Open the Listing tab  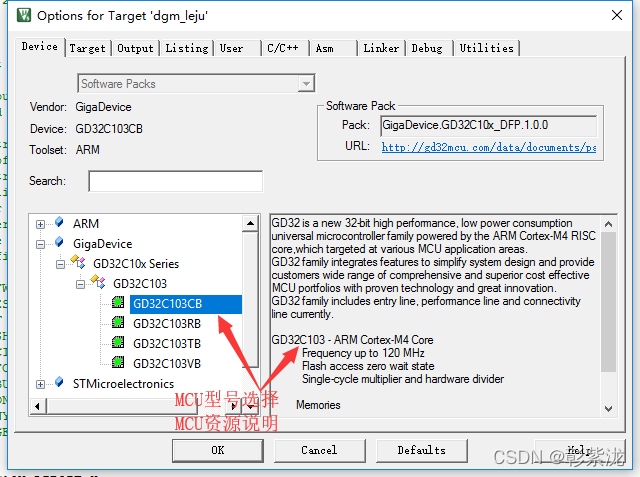(187, 48)
